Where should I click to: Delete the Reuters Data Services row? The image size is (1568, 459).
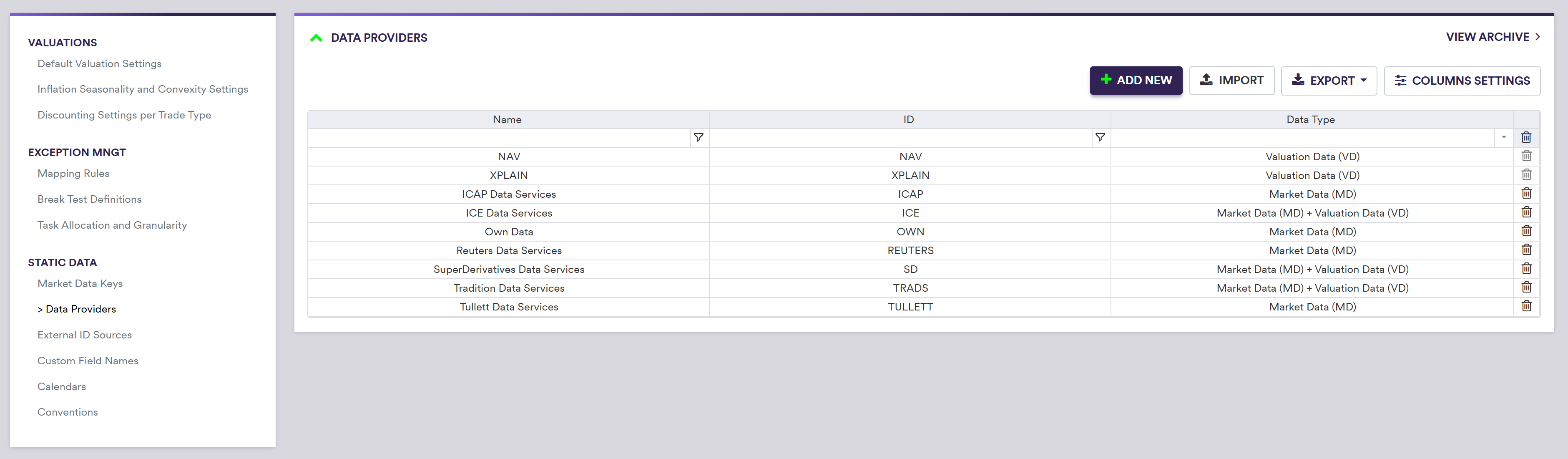[1526, 250]
